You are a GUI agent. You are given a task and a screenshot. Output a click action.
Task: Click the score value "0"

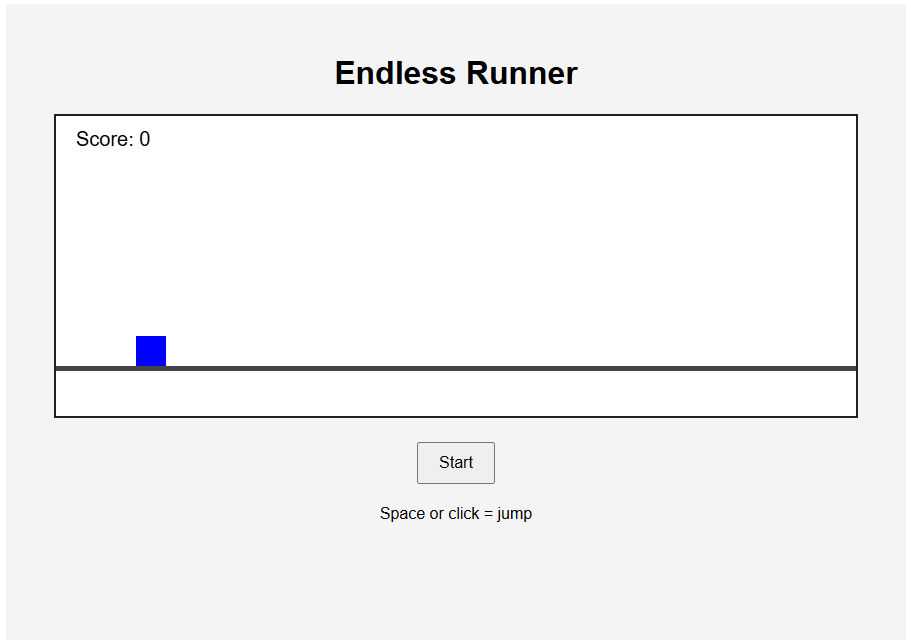point(145,139)
